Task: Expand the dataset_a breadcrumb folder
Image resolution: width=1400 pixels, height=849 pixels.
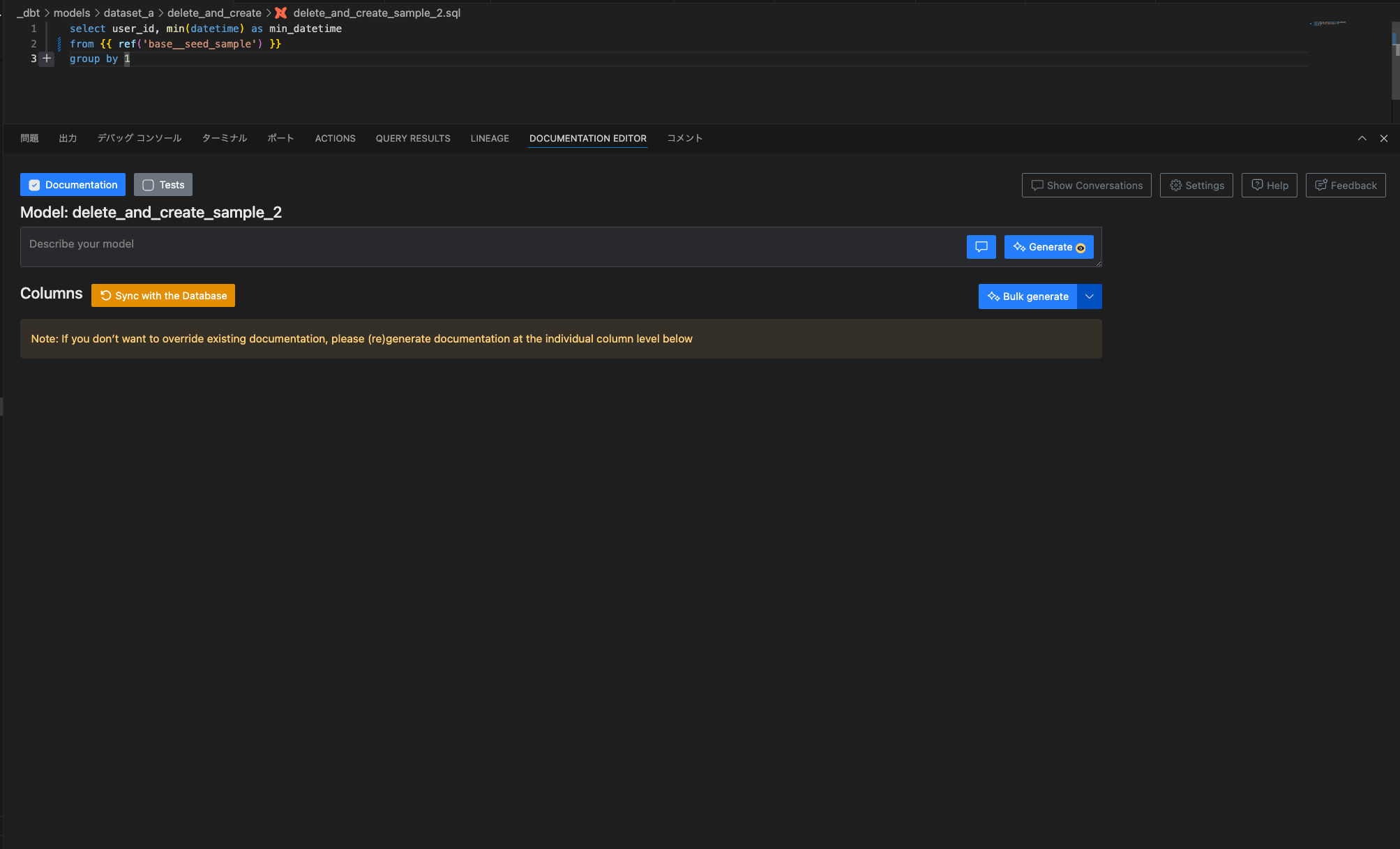Action: (x=128, y=13)
